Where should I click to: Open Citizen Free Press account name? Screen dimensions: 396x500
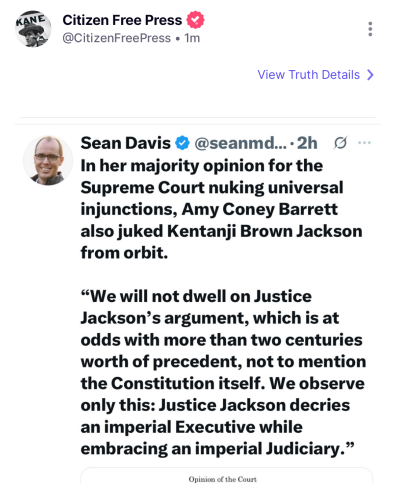point(122,20)
